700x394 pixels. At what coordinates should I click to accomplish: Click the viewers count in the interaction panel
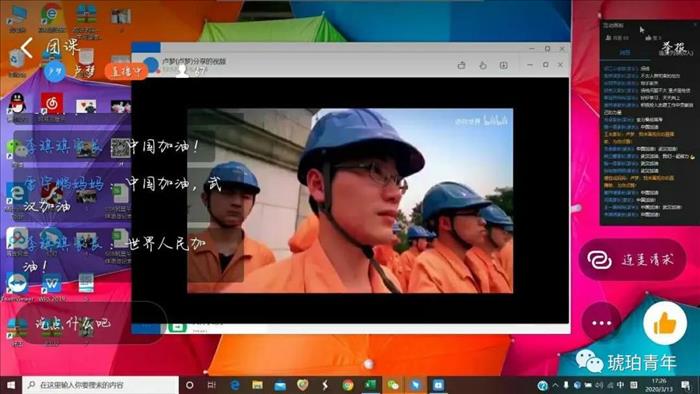pos(617,38)
